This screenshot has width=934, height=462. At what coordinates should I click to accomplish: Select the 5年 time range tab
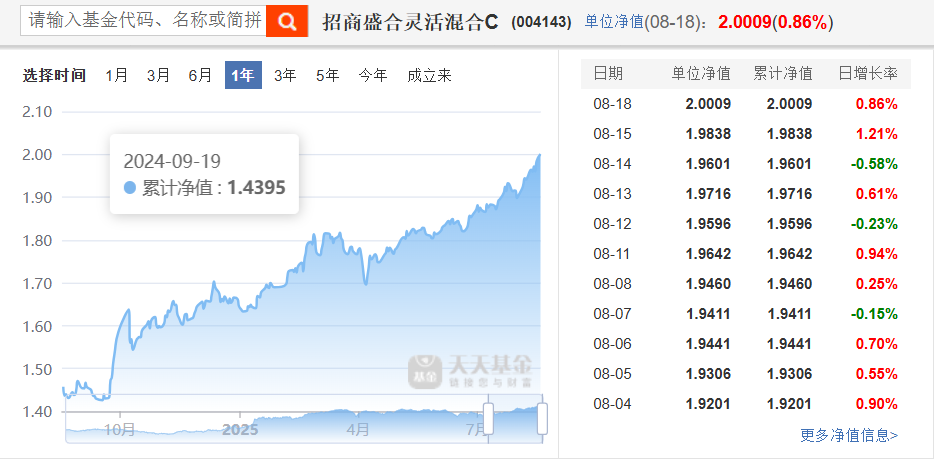[x=328, y=75]
